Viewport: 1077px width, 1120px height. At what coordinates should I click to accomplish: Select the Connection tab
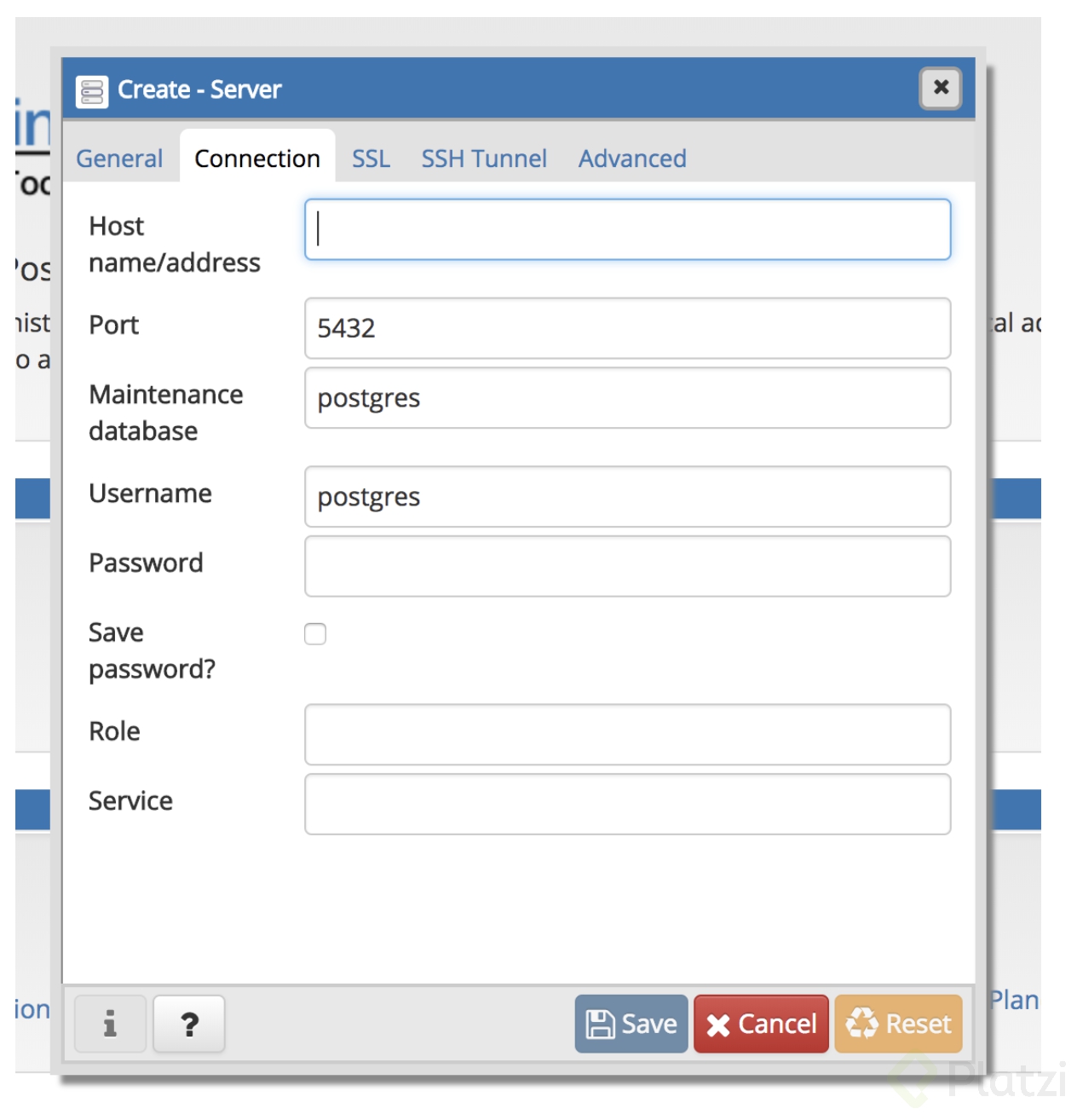257,159
